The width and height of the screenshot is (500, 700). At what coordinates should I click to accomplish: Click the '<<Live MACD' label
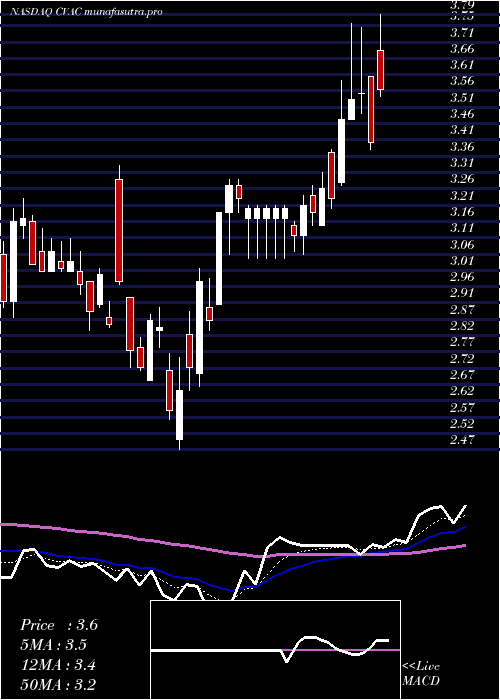click(x=421, y=673)
